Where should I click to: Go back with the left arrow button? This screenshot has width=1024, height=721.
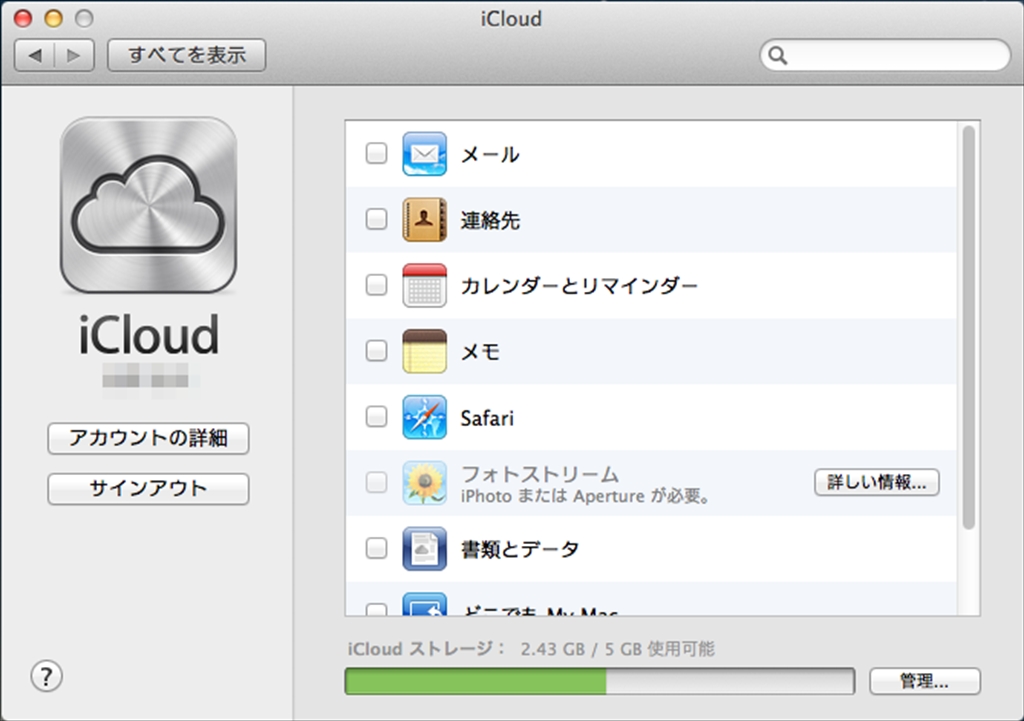[x=35, y=56]
